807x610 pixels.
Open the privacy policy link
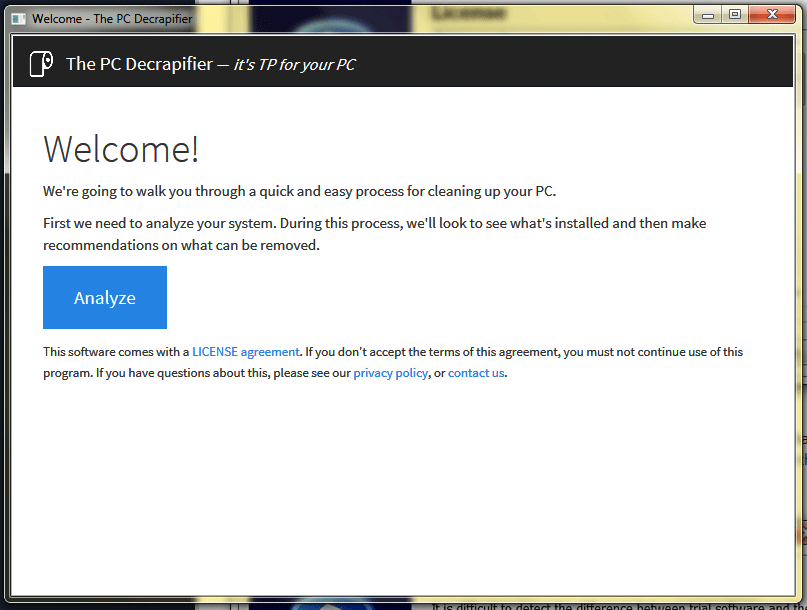[391, 373]
